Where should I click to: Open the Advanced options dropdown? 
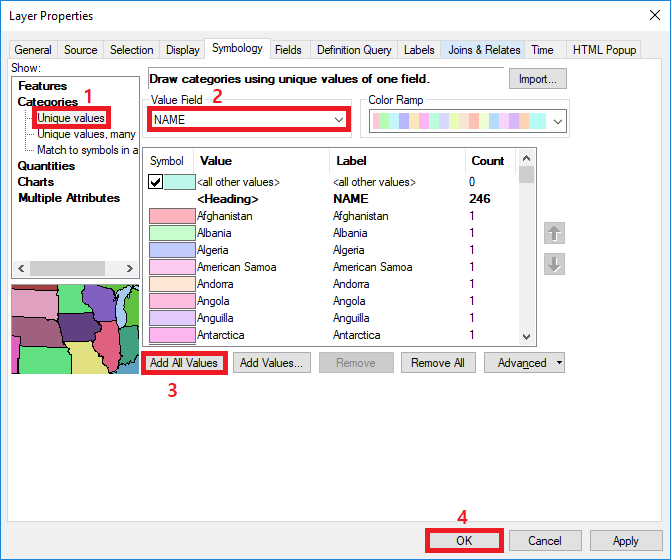click(524, 363)
